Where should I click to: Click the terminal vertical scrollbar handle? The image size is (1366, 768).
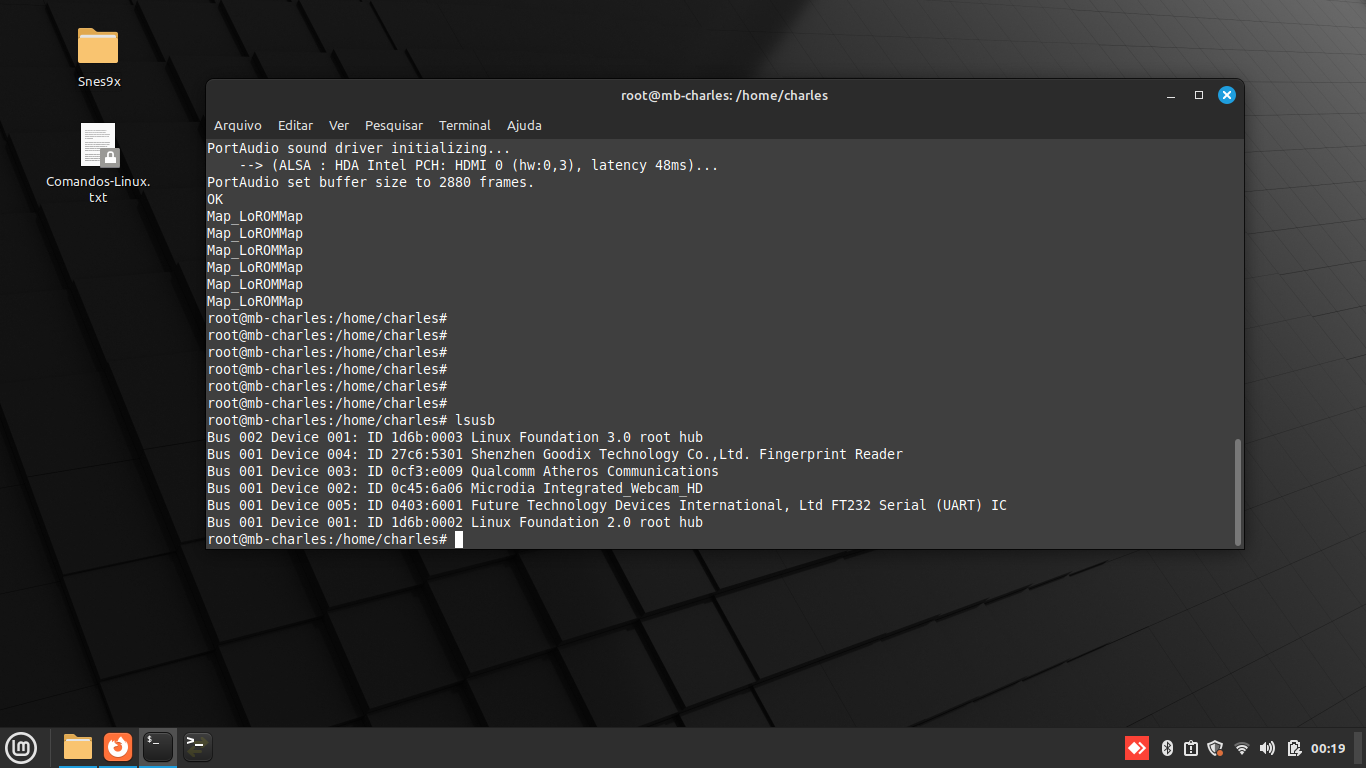tap(1239, 492)
